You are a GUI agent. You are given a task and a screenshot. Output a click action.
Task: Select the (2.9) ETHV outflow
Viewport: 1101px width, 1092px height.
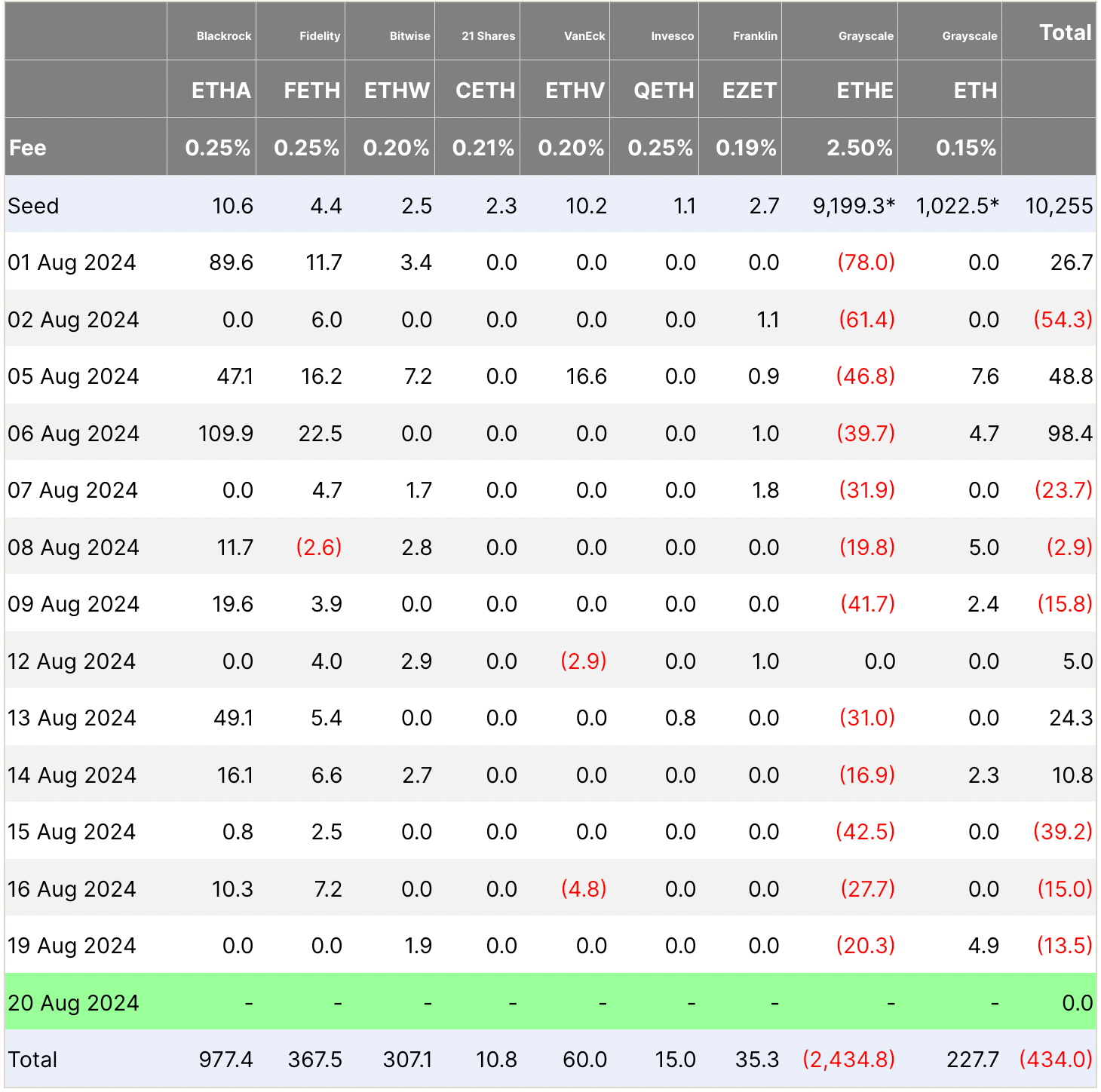point(584,661)
